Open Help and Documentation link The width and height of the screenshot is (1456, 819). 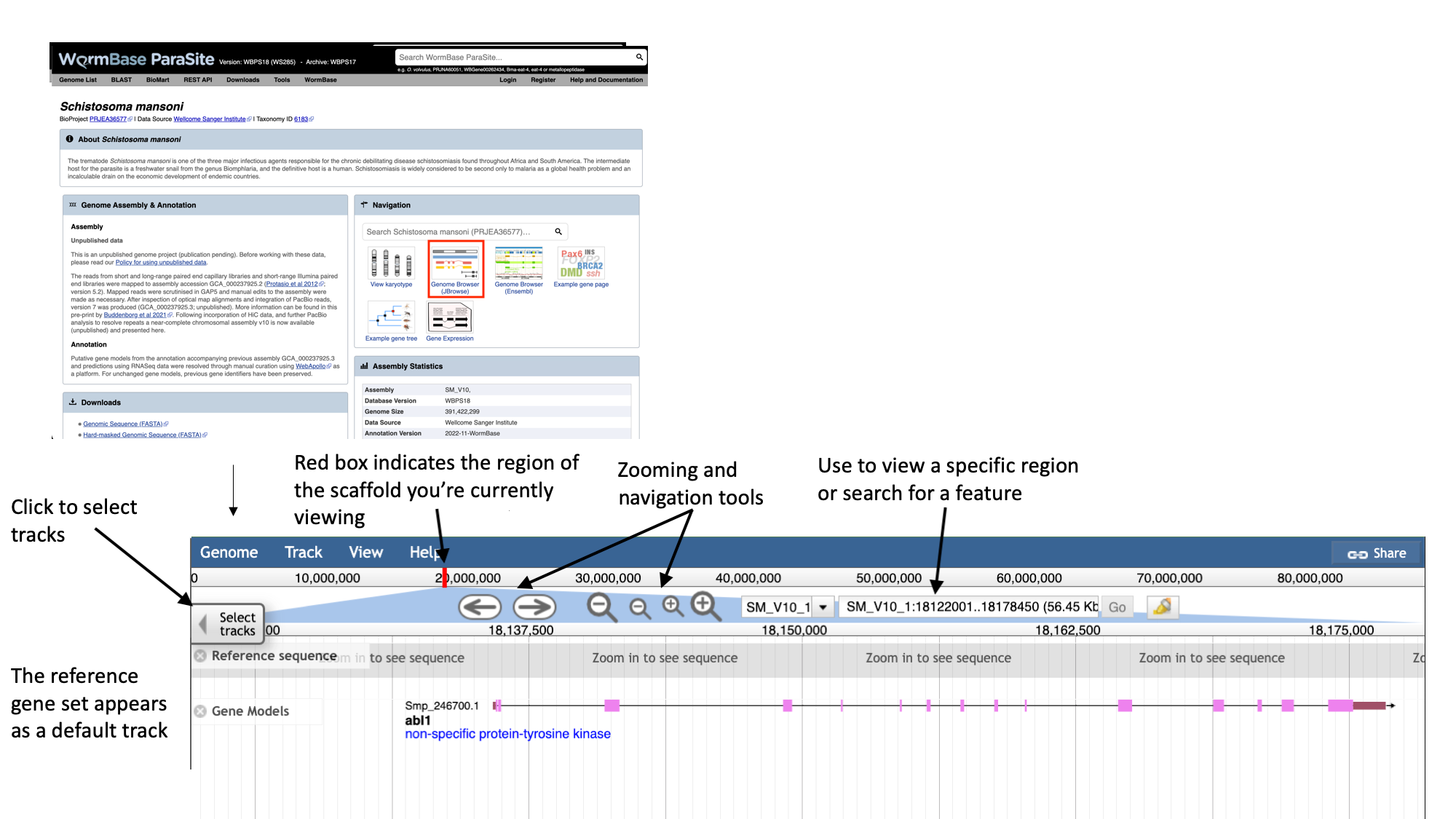(606, 80)
